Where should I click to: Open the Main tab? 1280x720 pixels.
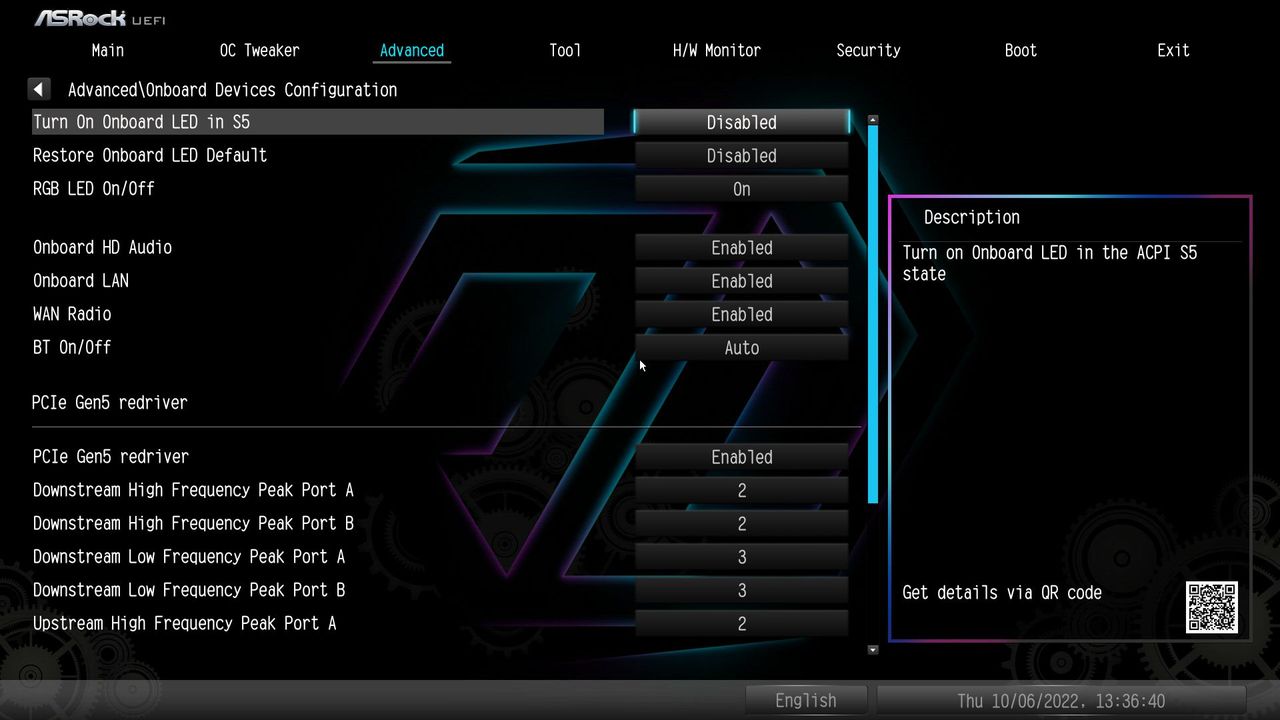coord(108,50)
